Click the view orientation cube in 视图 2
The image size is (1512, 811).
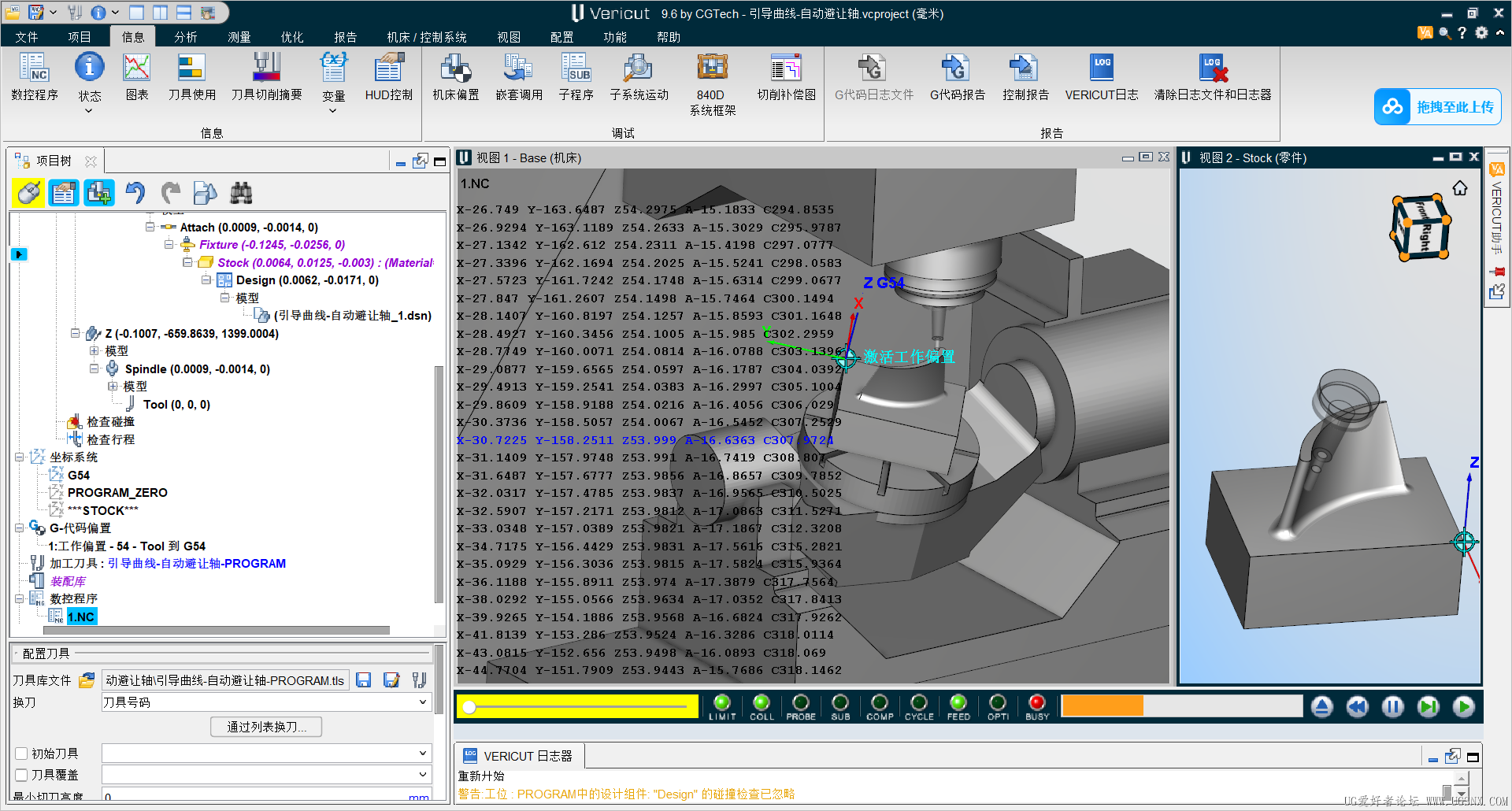click(1420, 228)
